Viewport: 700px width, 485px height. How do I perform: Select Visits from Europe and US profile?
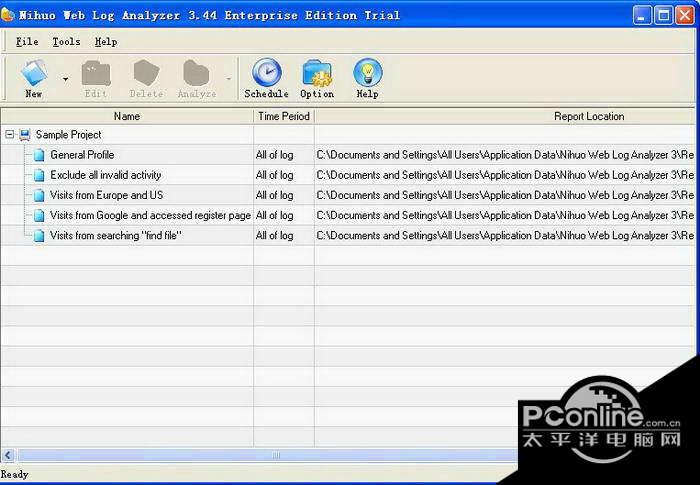(107, 195)
